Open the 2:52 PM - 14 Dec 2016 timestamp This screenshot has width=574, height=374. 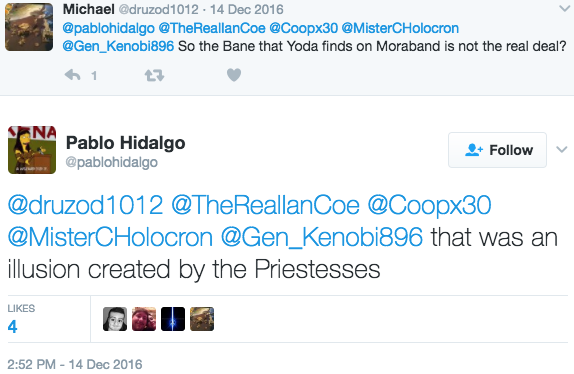pos(75,364)
